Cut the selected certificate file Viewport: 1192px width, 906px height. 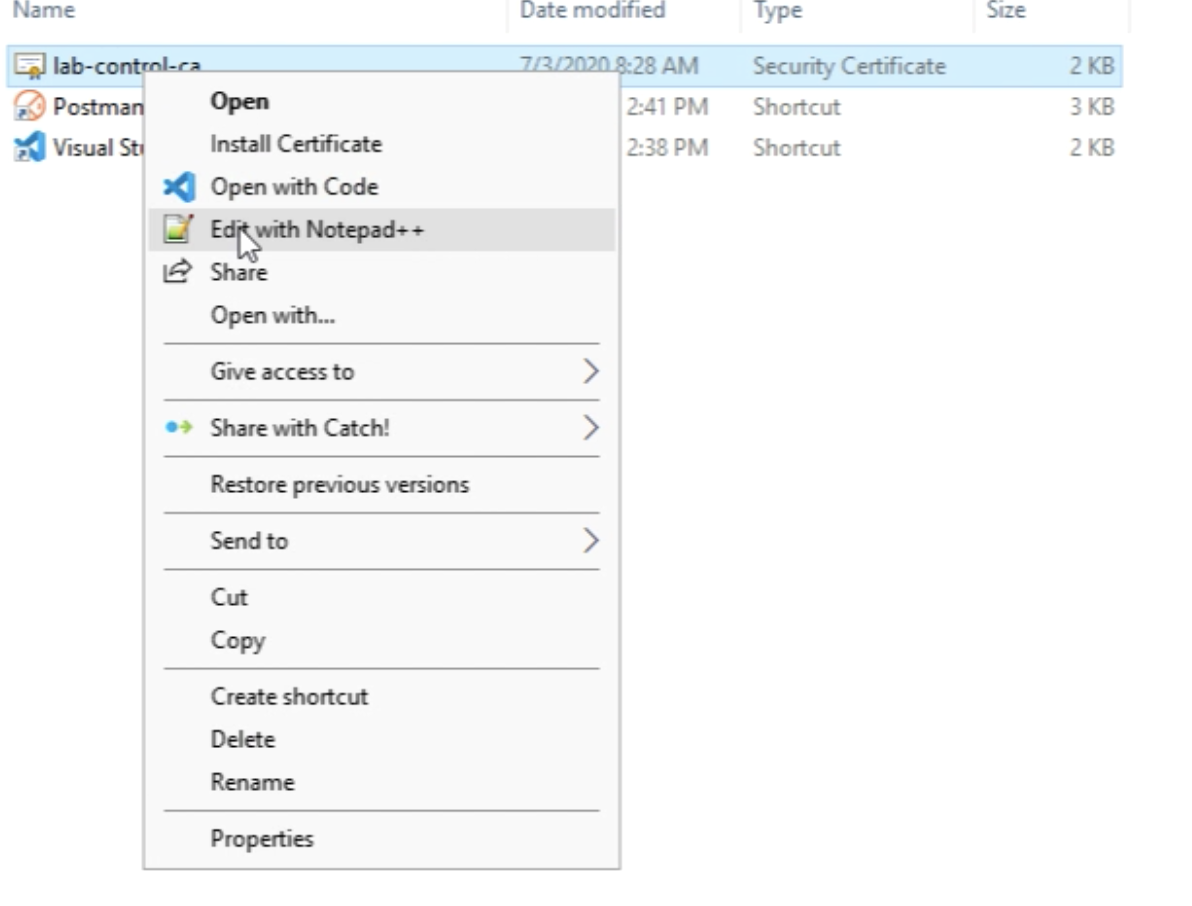click(x=228, y=597)
